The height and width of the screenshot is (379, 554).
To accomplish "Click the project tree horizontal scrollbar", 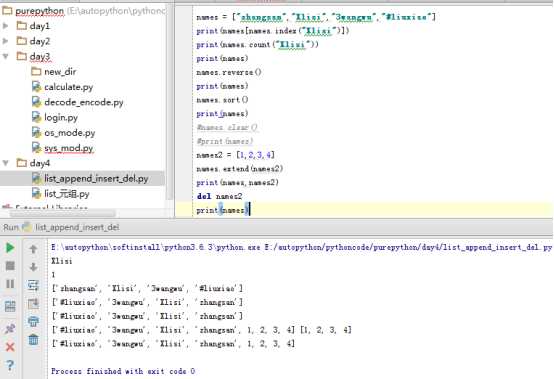I will (x=62, y=213).
